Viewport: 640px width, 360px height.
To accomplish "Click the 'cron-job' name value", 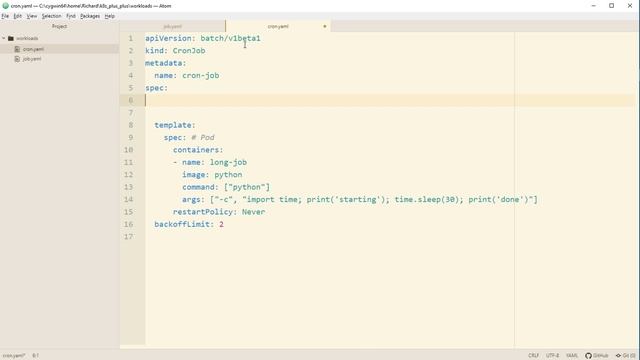I will (200, 76).
